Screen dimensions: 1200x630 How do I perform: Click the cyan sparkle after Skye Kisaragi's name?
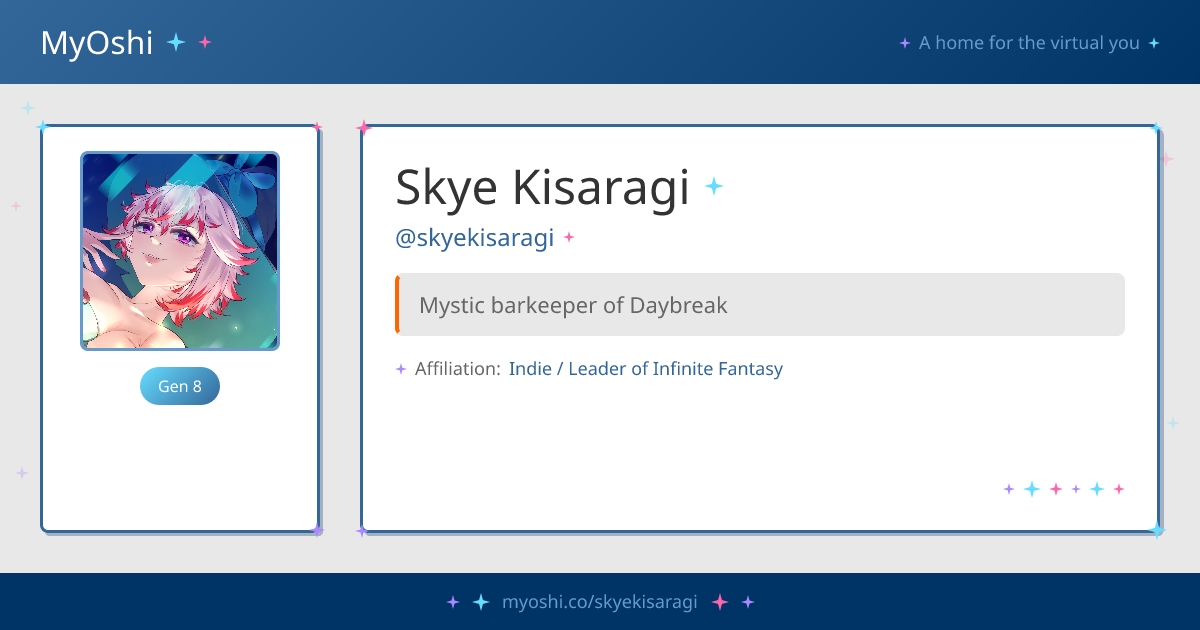(713, 186)
